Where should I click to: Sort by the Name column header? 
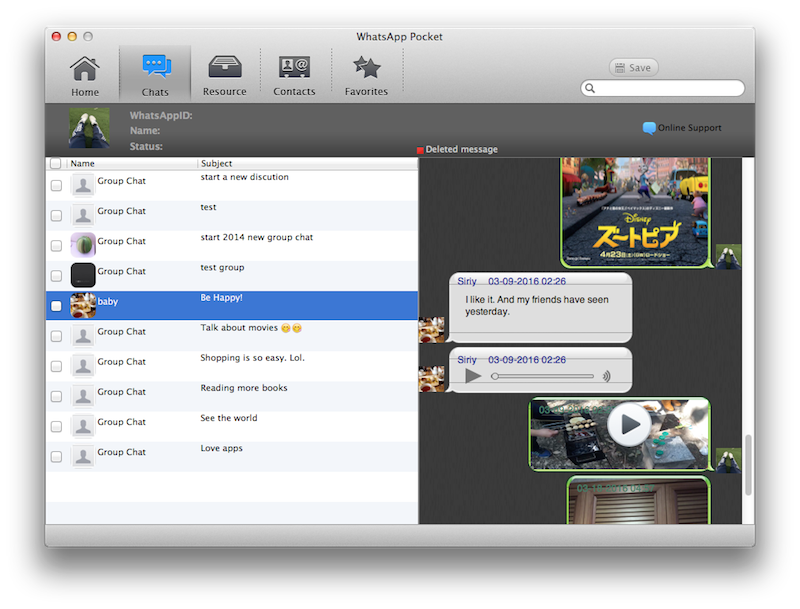[x=132, y=163]
